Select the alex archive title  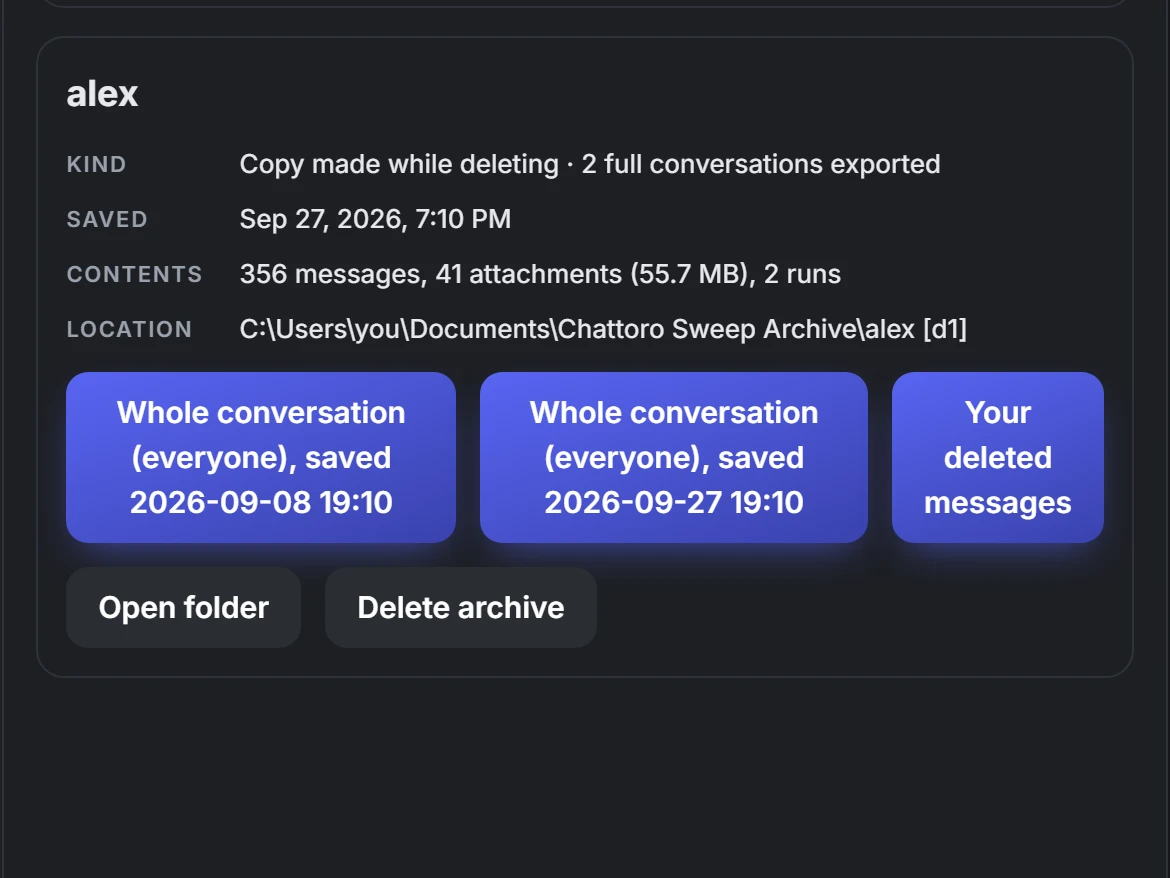point(102,94)
